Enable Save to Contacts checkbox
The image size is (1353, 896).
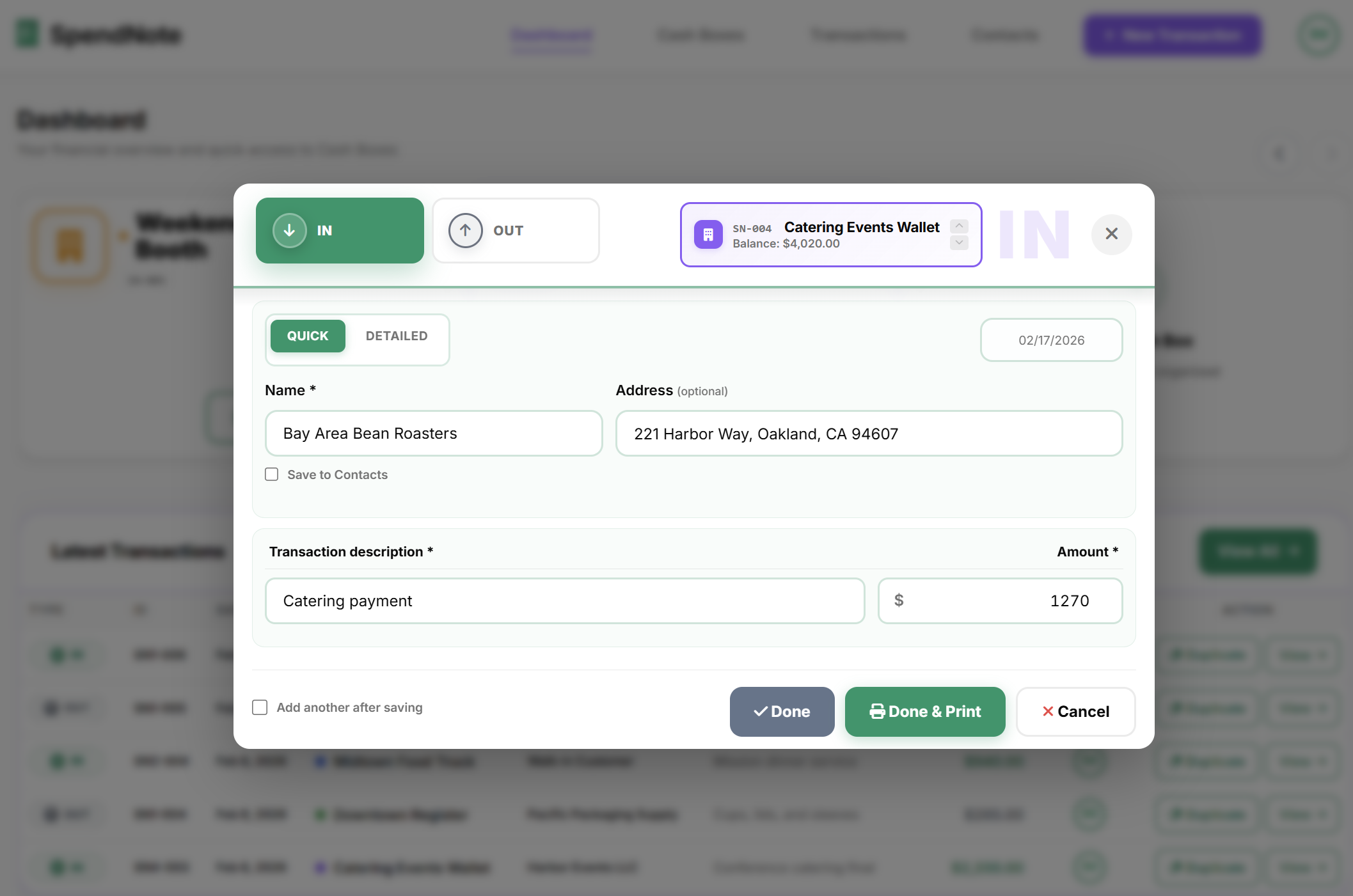271,474
